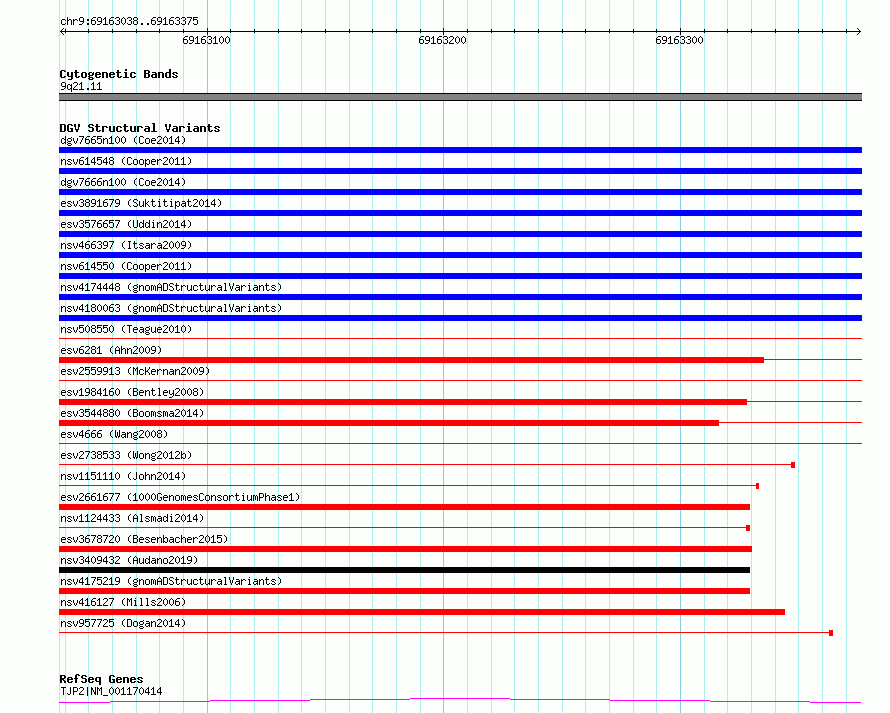
Task: Click the red nsv416127 Mills2006 bar
Action: click(x=422, y=612)
